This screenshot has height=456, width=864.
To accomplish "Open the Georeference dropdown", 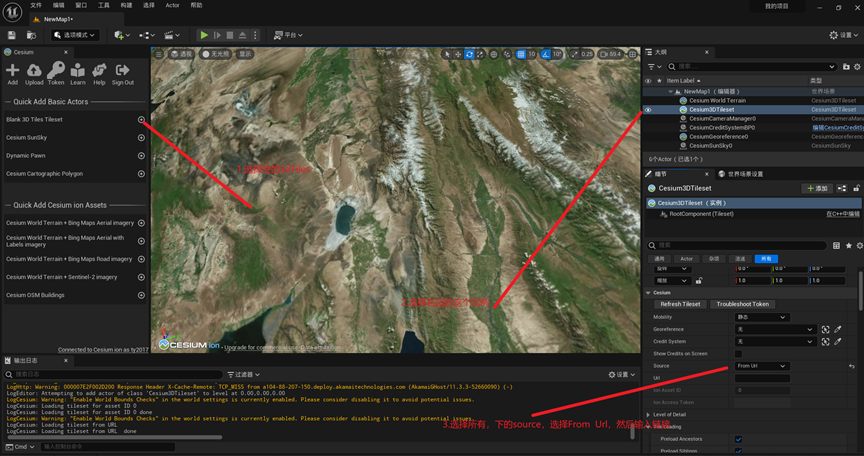I will tap(775, 329).
